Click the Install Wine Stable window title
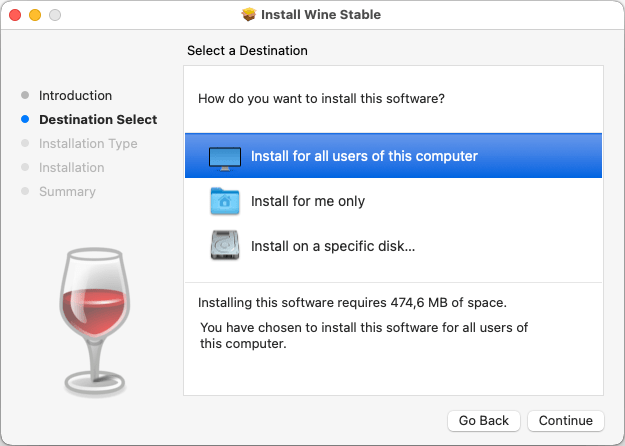This screenshot has width=625, height=446. tap(321, 14)
